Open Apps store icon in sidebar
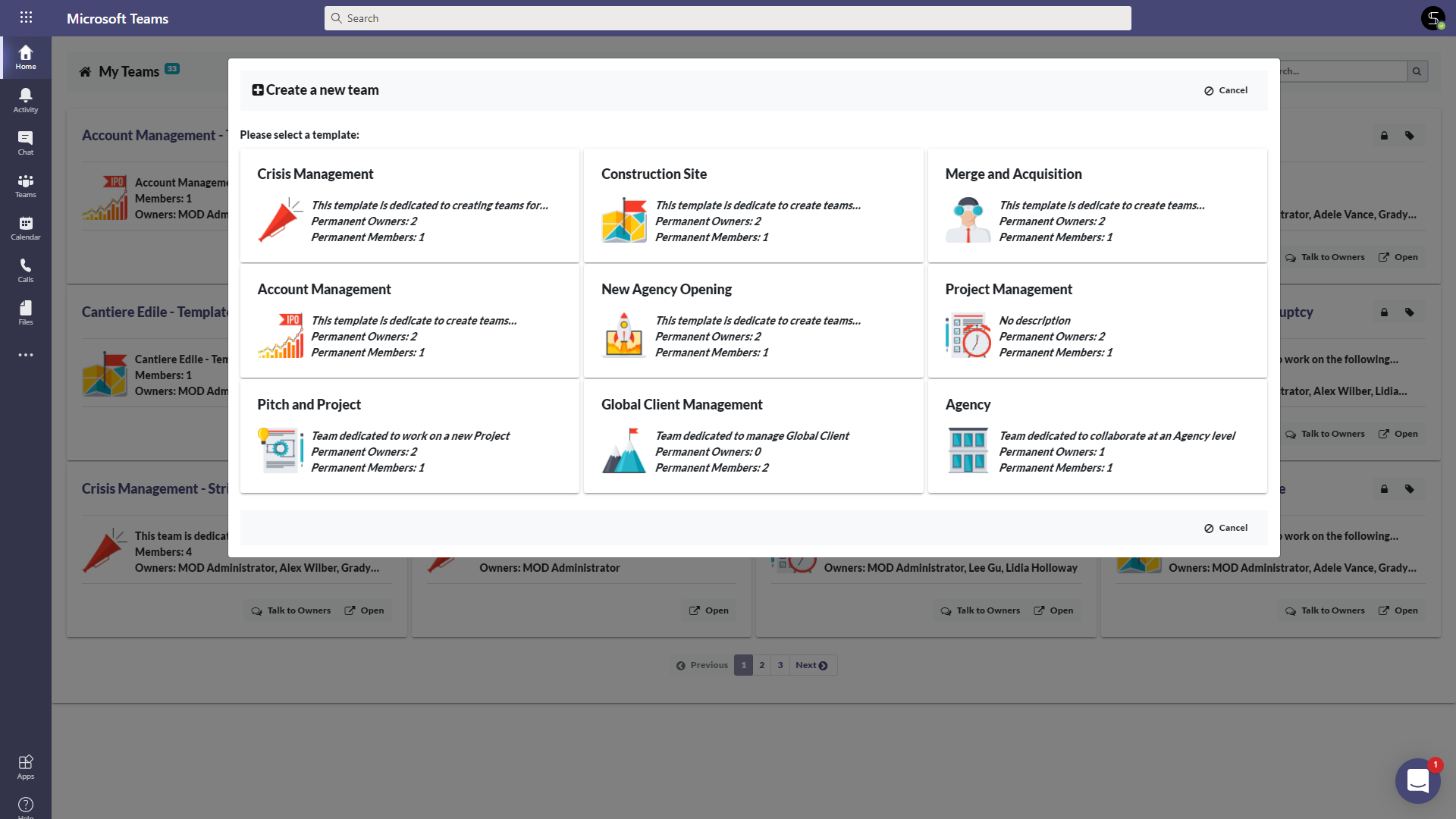The width and height of the screenshot is (1456, 819). [26, 767]
